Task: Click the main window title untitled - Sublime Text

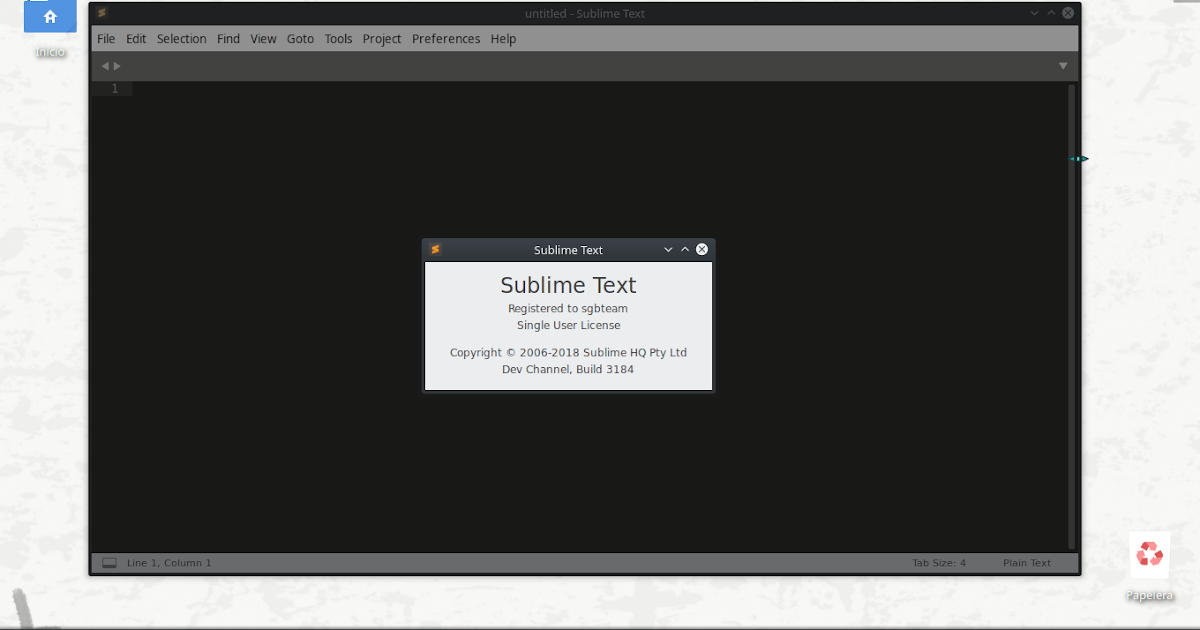Action: pos(585,13)
